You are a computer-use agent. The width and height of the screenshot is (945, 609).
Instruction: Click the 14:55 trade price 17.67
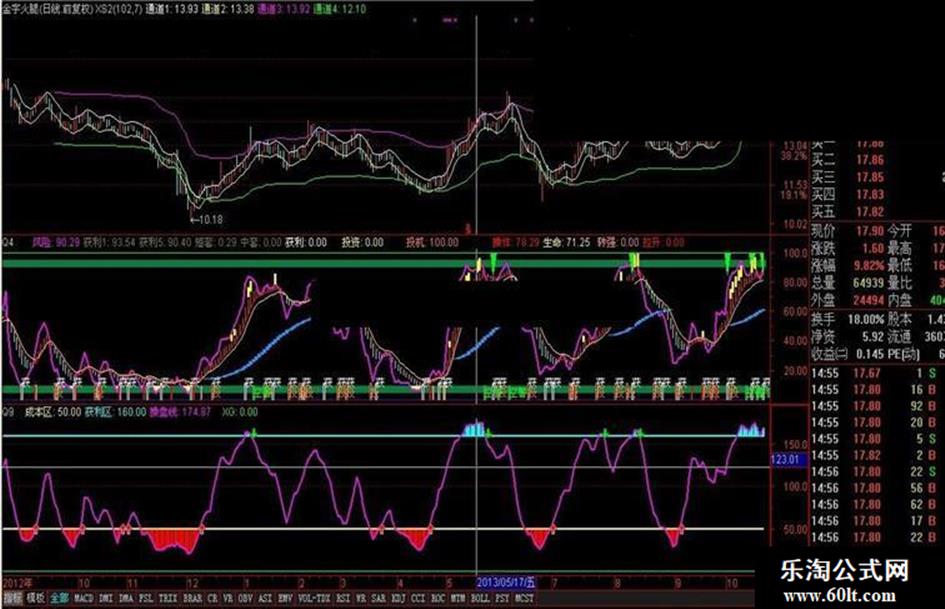tap(867, 373)
